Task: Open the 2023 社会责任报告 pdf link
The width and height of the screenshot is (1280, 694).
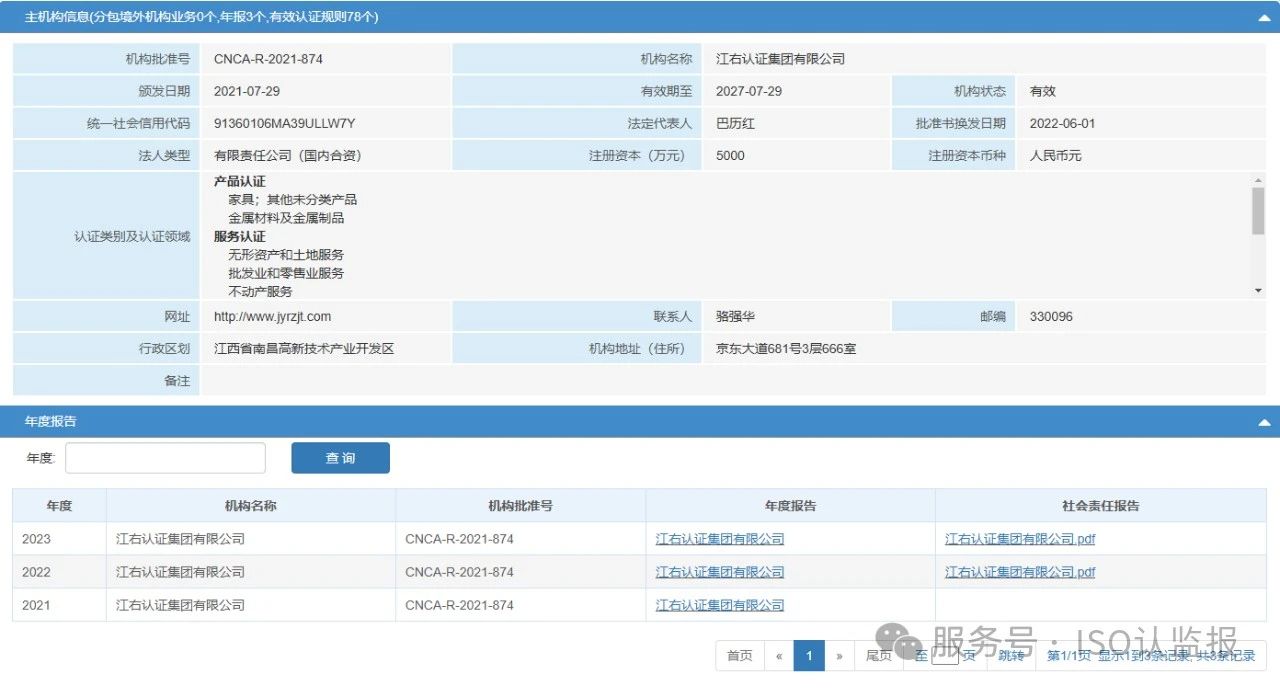Action: 1020,539
